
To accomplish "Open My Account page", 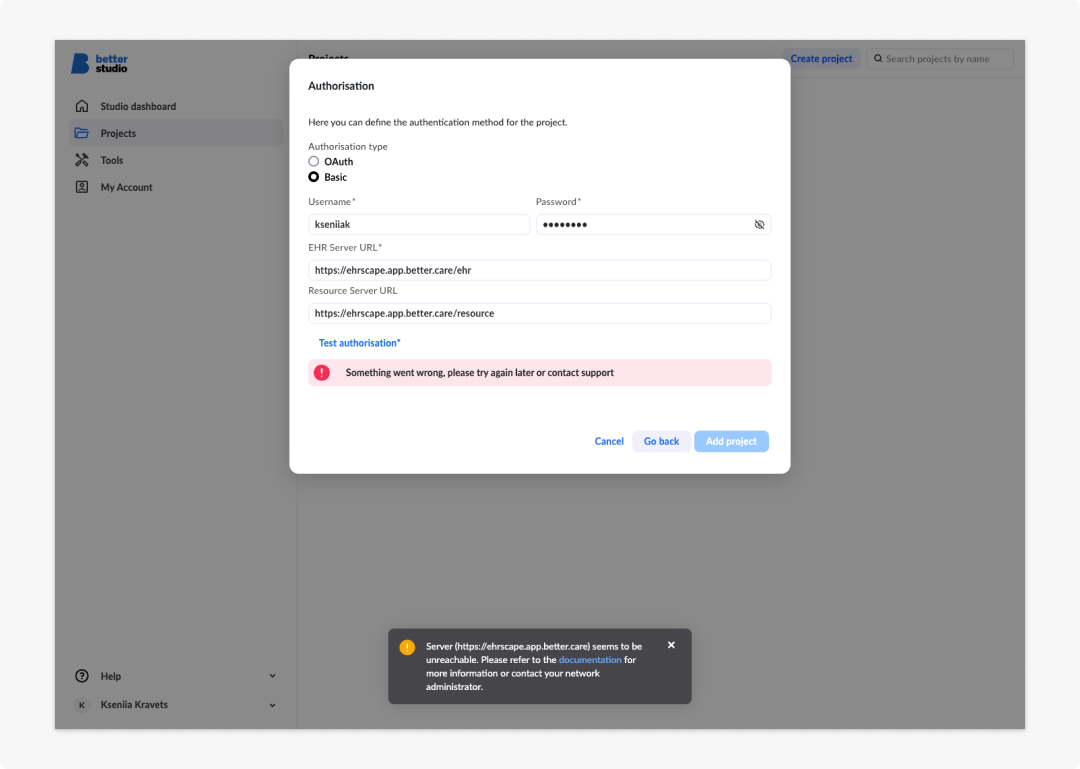I will coord(176,187).
